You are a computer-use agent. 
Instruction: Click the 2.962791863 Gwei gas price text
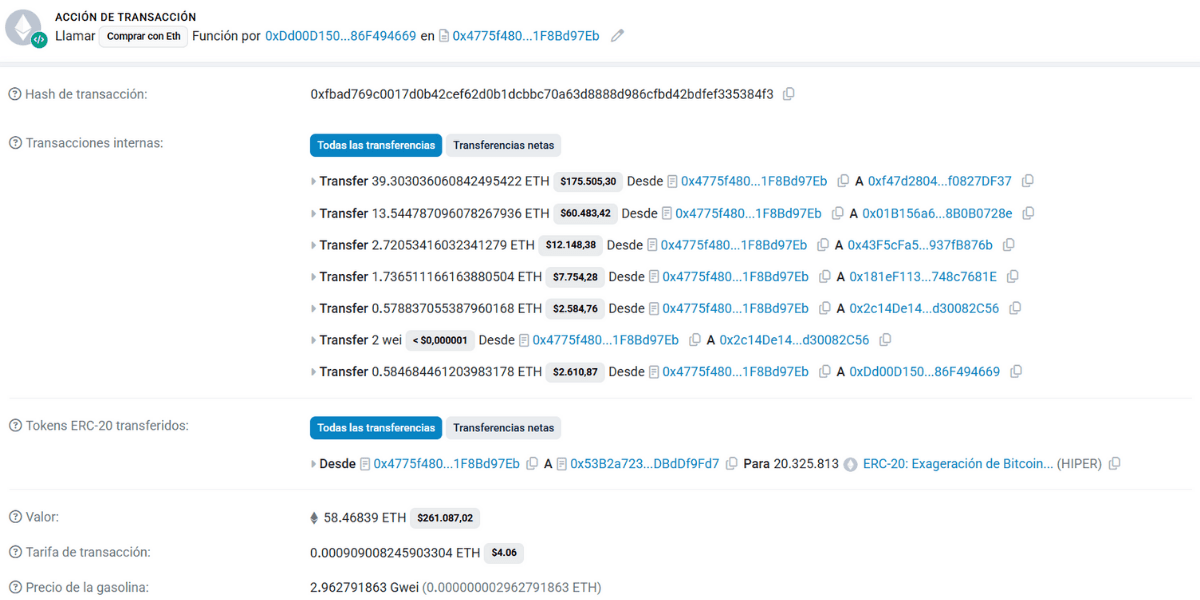point(364,587)
